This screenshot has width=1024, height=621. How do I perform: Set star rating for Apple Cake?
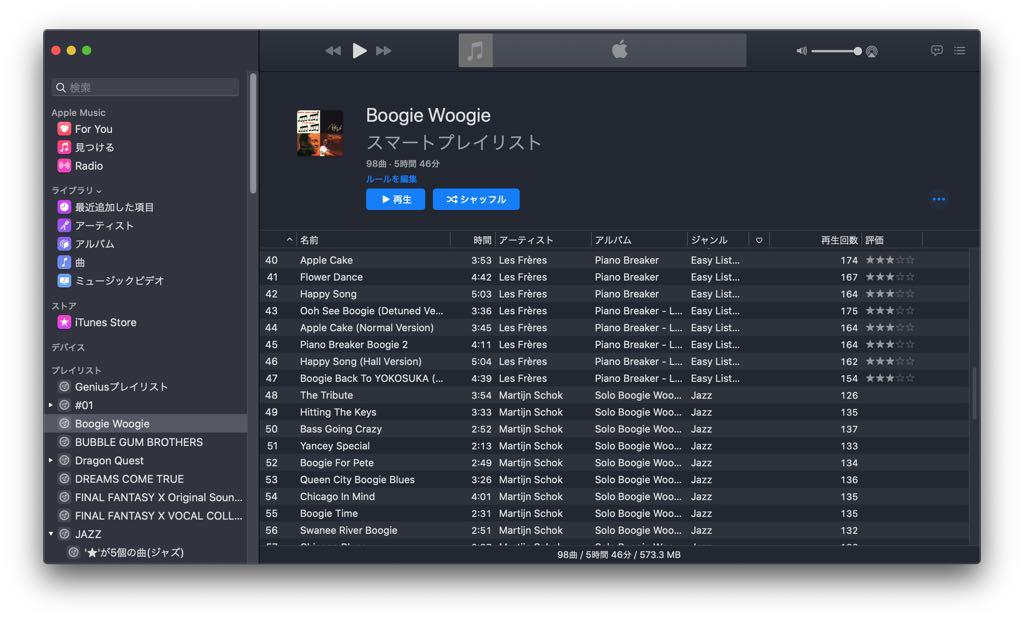[890, 260]
